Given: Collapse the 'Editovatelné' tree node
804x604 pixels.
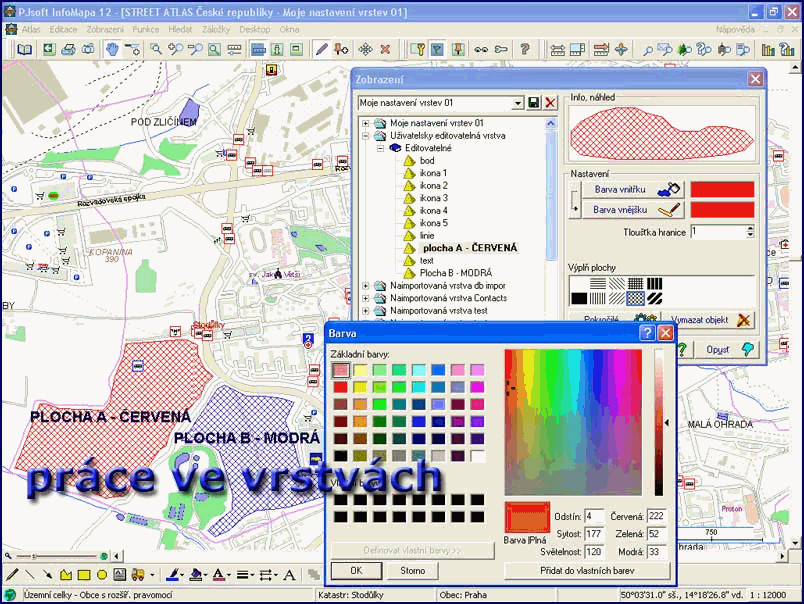Looking at the screenshot, I should [380, 148].
